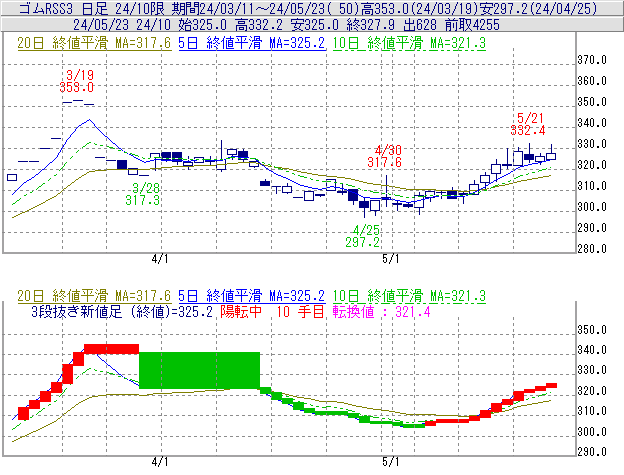Click the 安297.2(24/04/25) period low in the title

click(x=538, y=8)
